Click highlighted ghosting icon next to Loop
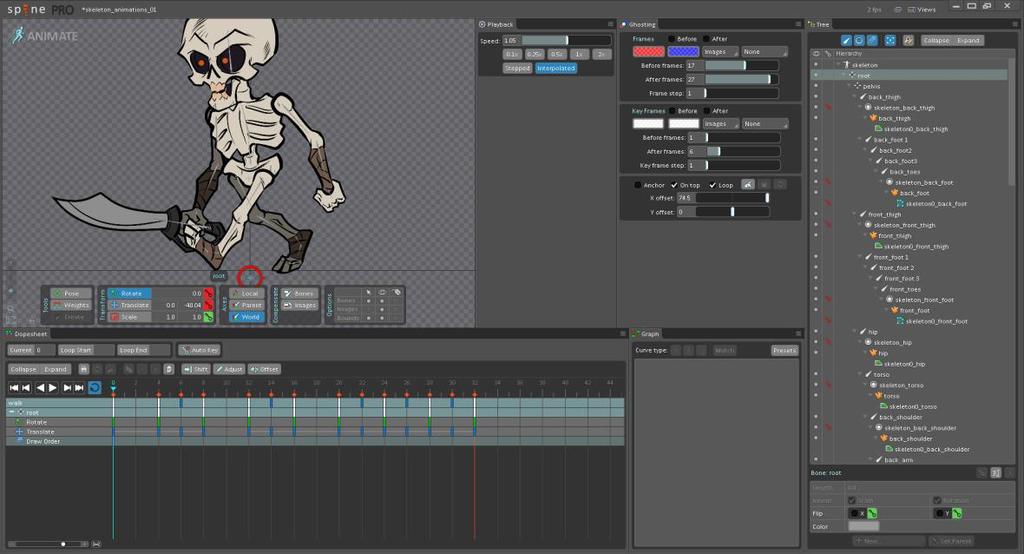 pos(748,185)
